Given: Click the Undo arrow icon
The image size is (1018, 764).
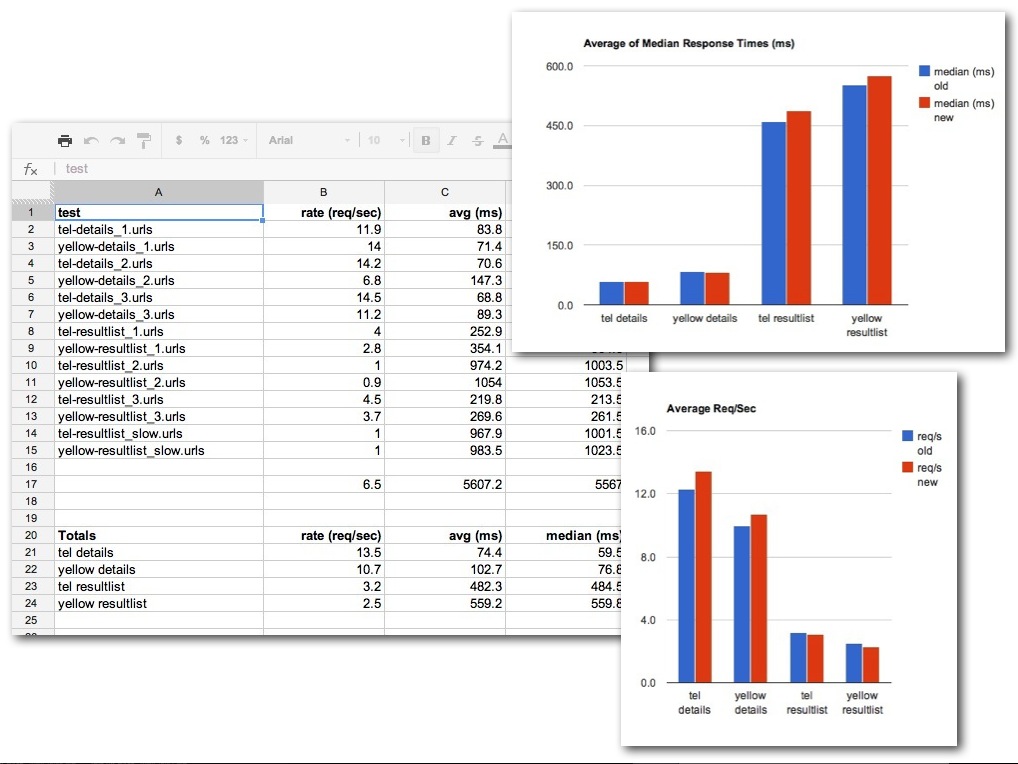Looking at the screenshot, I should pyautogui.click(x=91, y=140).
